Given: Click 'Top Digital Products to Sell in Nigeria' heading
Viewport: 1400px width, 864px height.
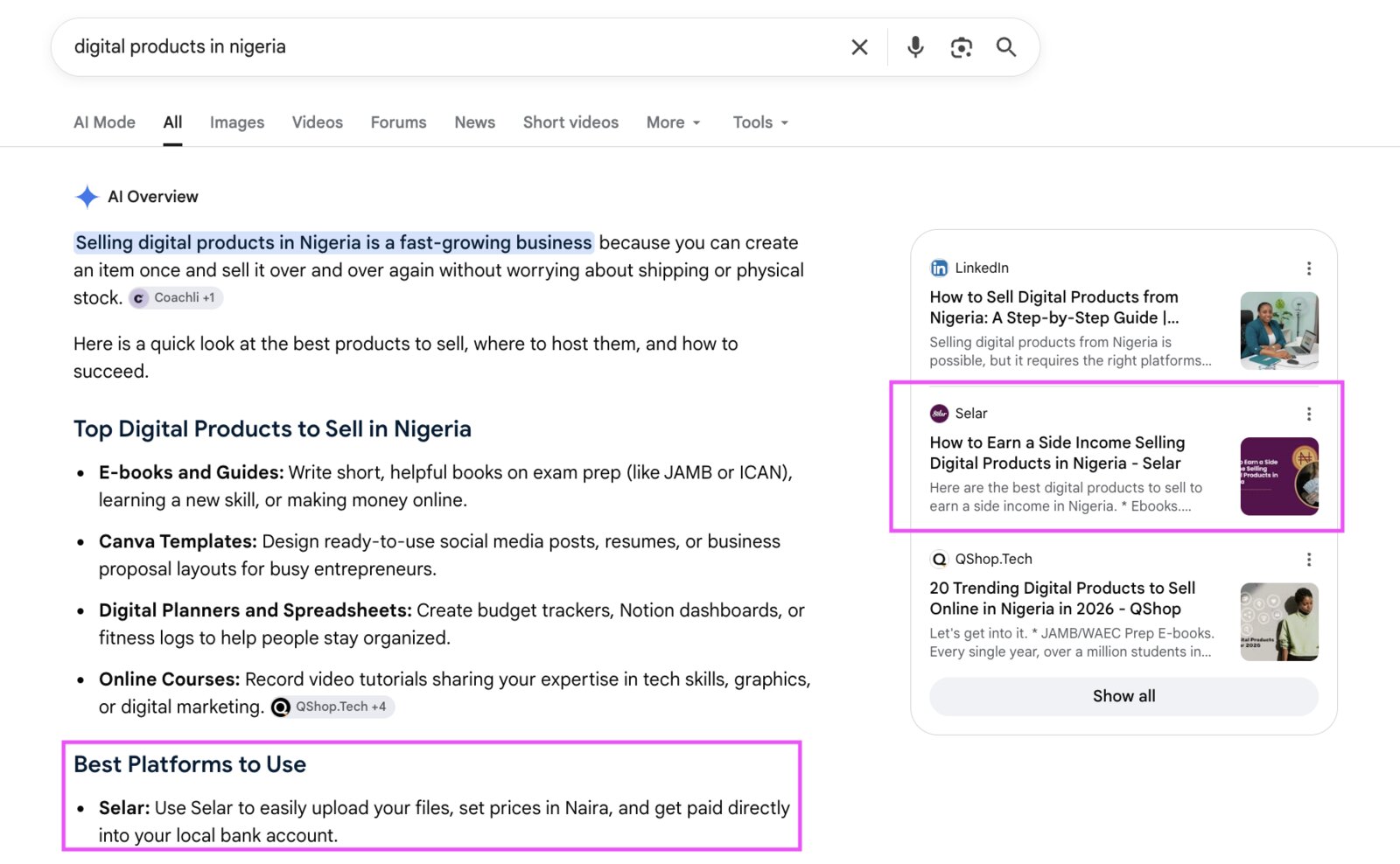Looking at the screenshot, I should 272,429.
